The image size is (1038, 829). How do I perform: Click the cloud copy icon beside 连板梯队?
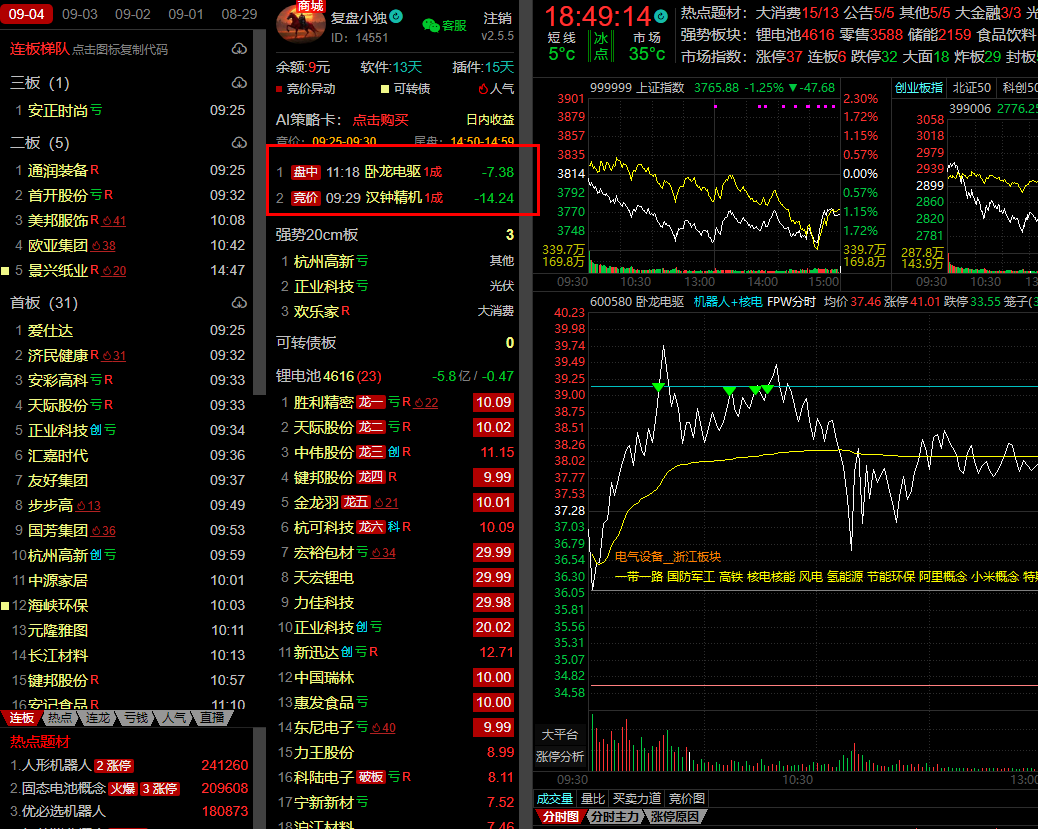point(239,49)
